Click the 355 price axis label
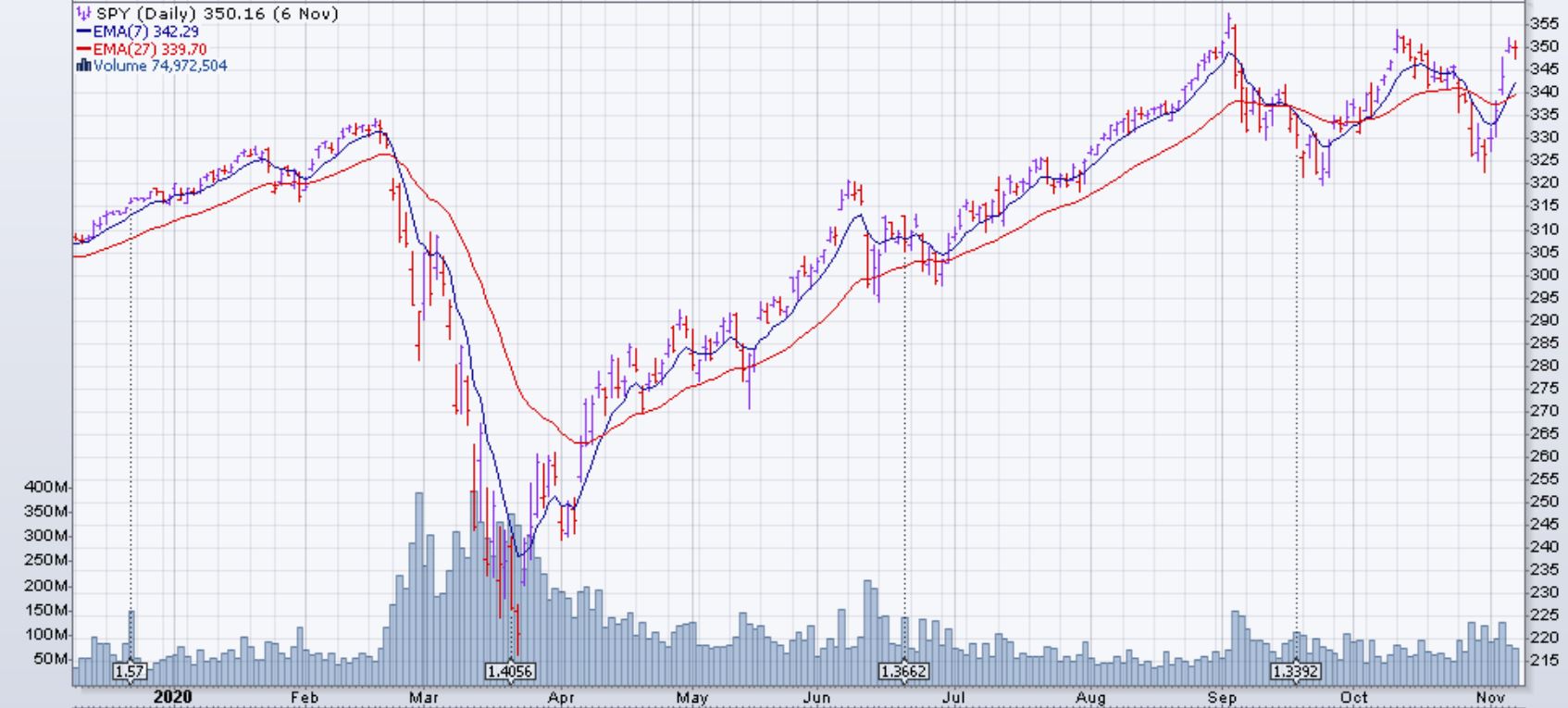 point(1544,23)
